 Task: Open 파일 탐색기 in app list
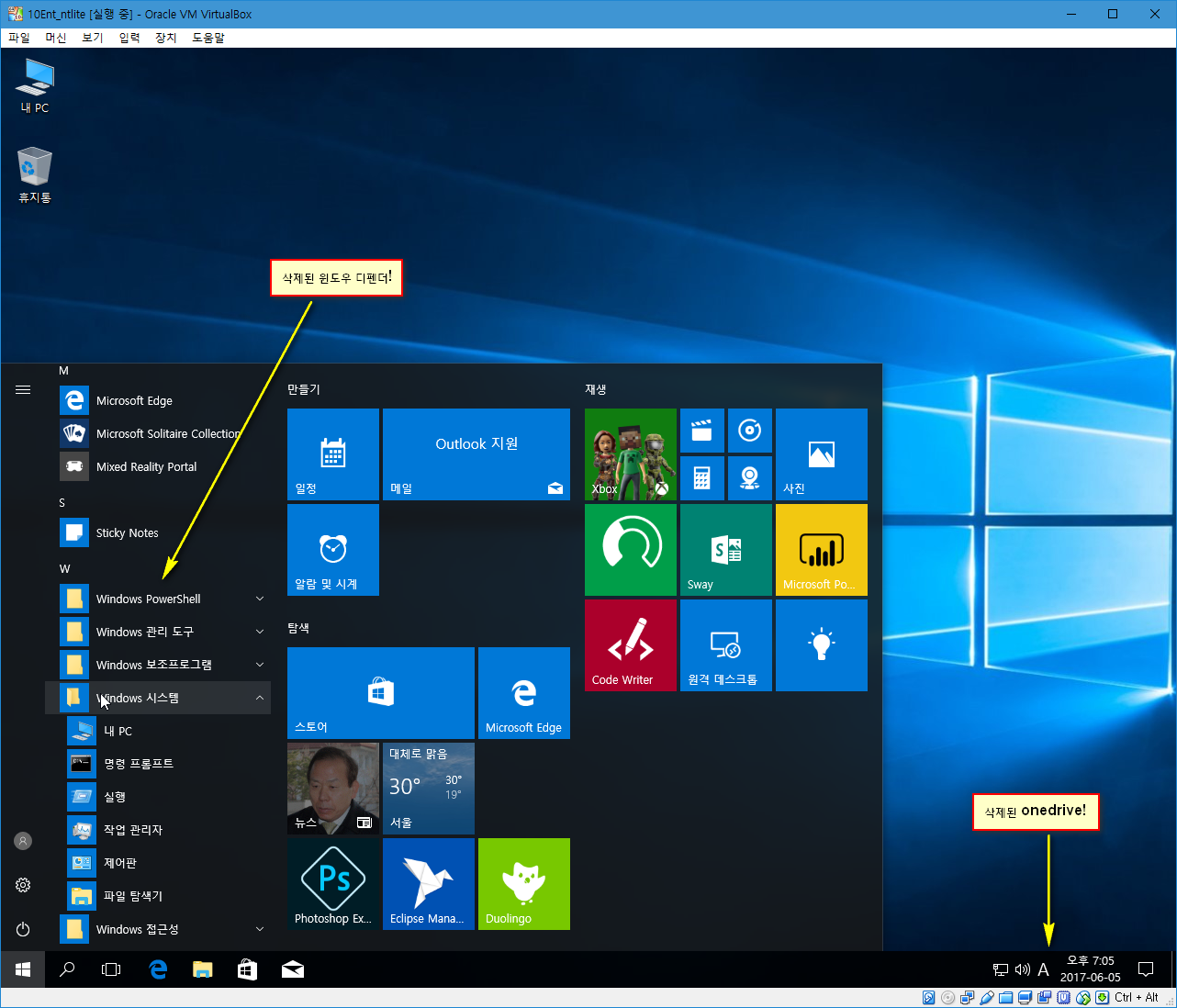click(x=158, y=896)
